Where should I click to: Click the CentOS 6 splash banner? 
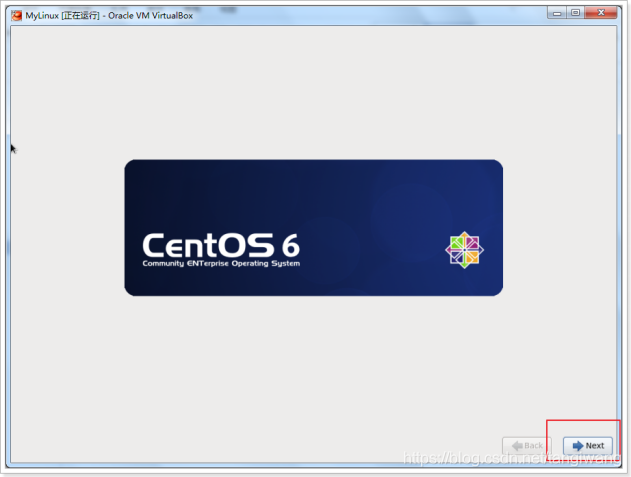point(313,228)
